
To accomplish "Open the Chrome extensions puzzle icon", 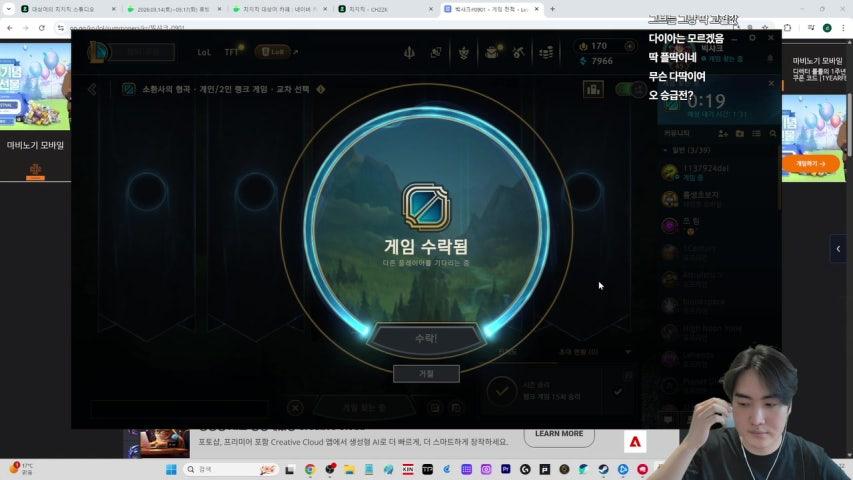I will (787, 27).
